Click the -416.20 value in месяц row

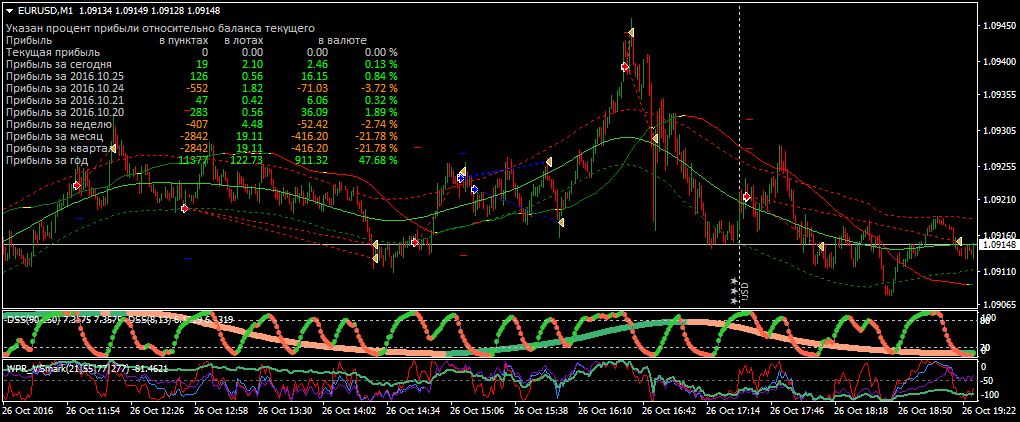(x=310, y=136)
